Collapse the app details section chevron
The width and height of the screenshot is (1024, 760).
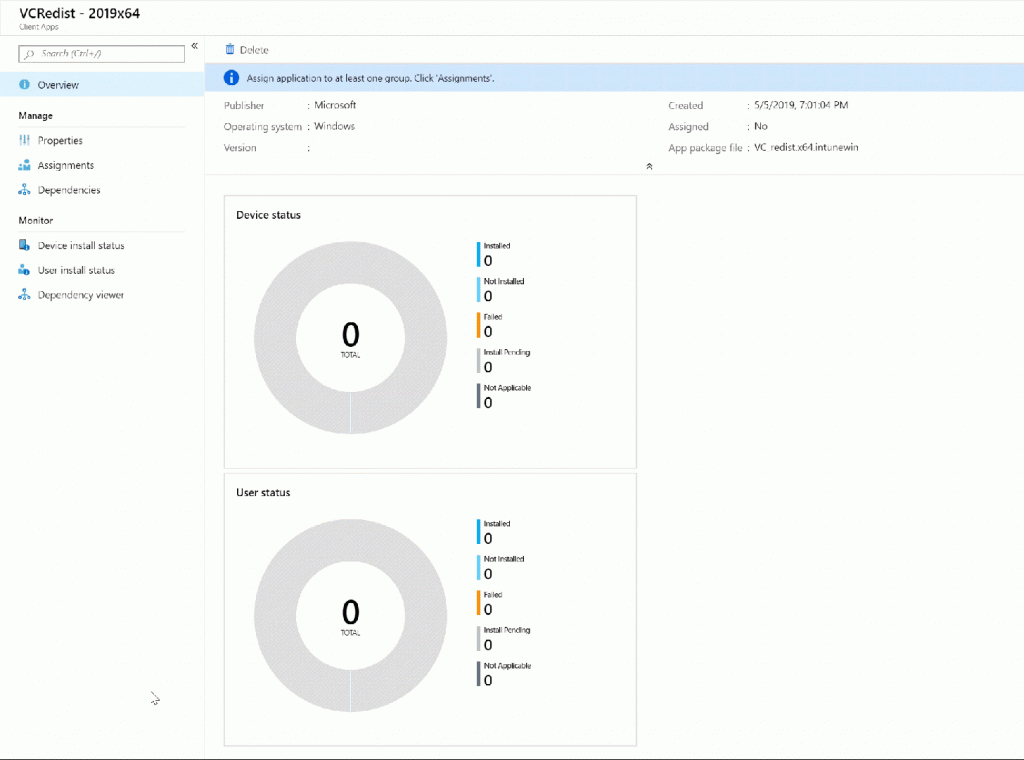[x=649, y=166]
